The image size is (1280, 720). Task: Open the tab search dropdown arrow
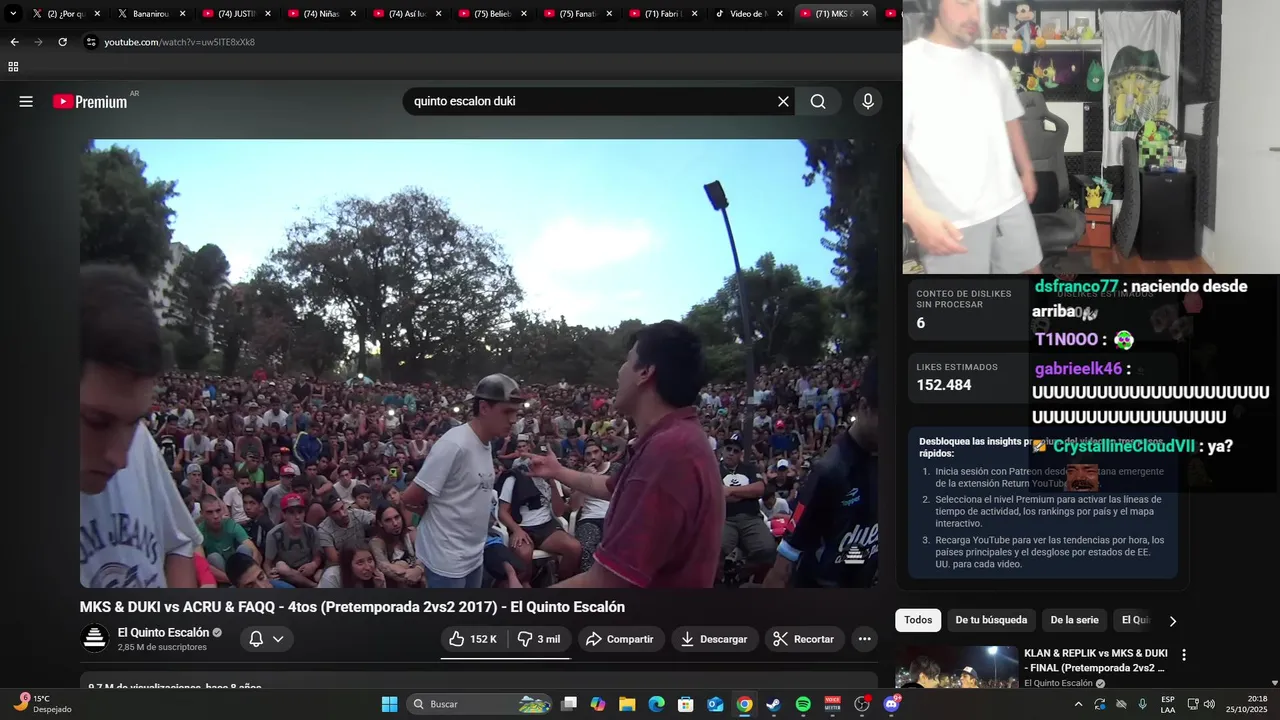(13, 14)
